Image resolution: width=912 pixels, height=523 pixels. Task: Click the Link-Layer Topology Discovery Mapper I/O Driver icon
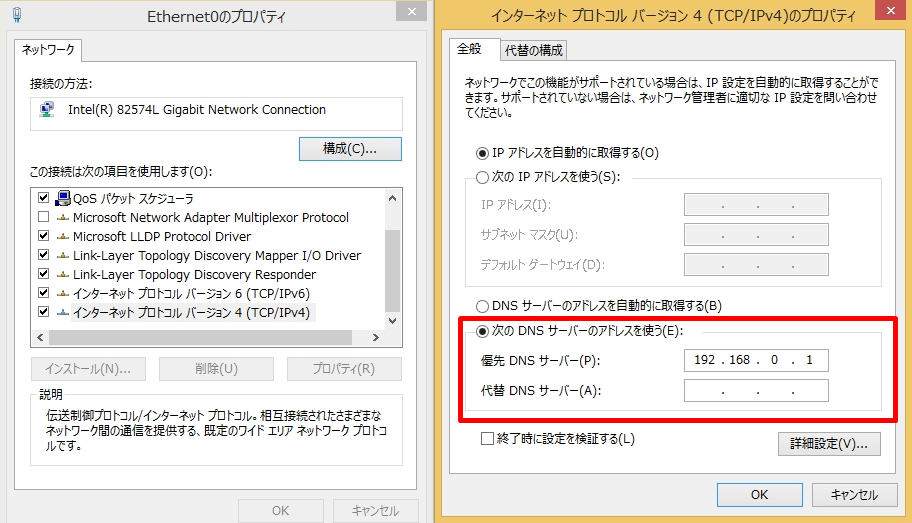[x=62, y=255]
